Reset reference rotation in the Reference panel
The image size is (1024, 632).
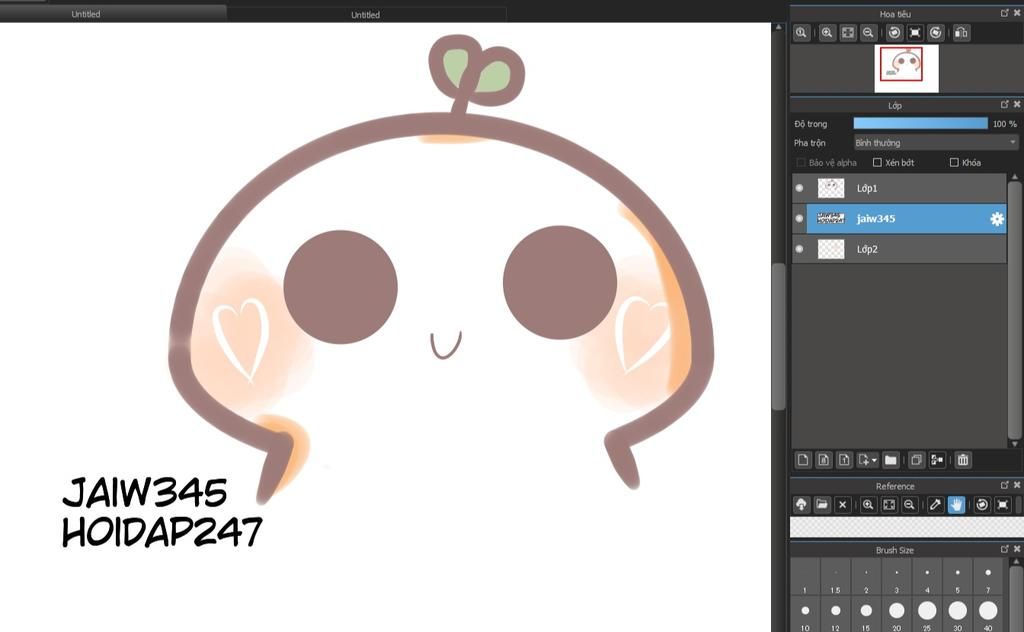tap(1002, 505)
